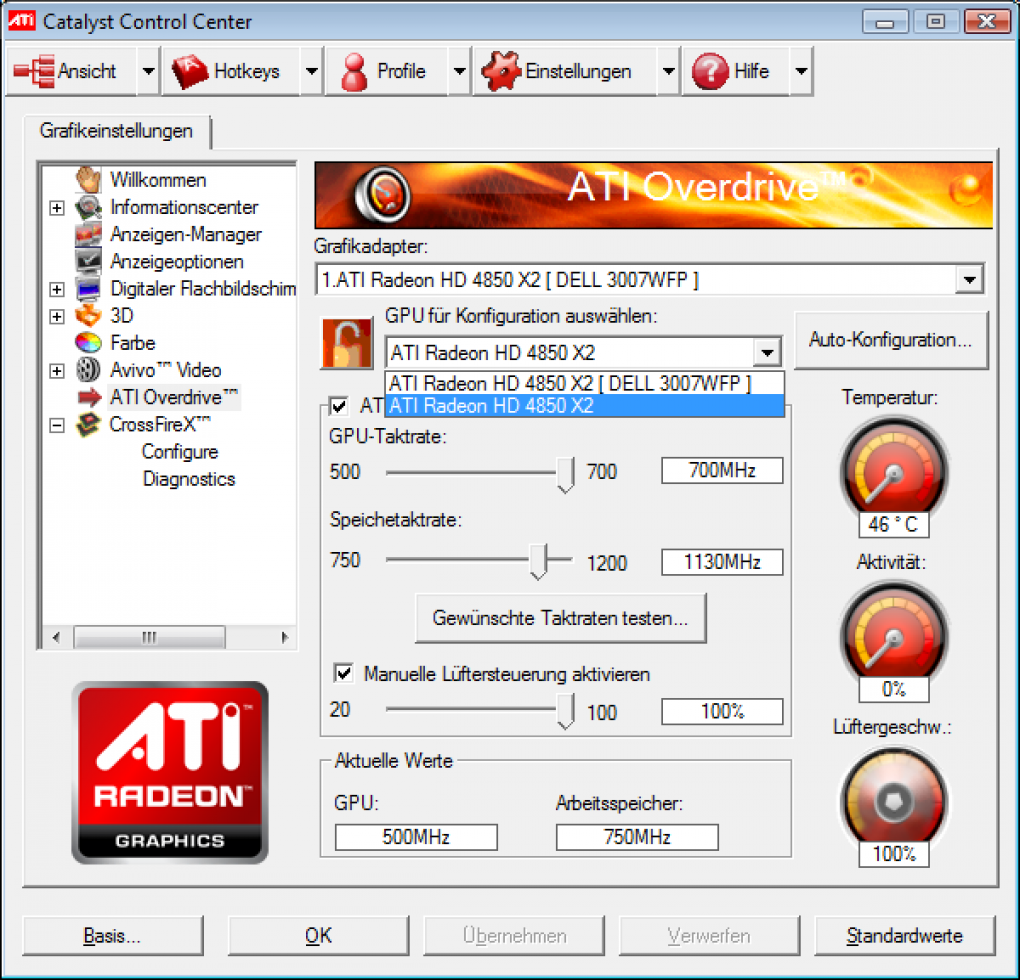Select the Willkommen tree entry
Screen dimensions: 1020x980
point(158,179)
